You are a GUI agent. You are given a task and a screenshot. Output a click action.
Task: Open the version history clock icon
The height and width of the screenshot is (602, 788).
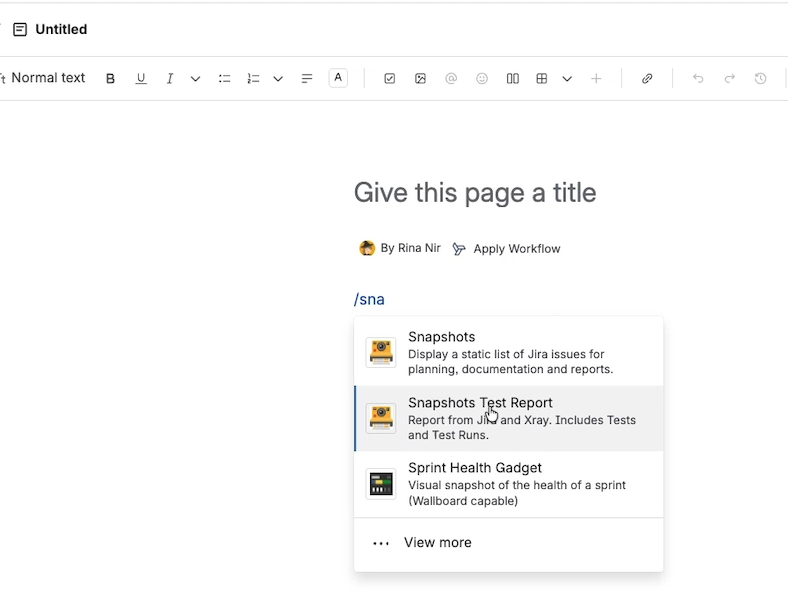[760, 78]
